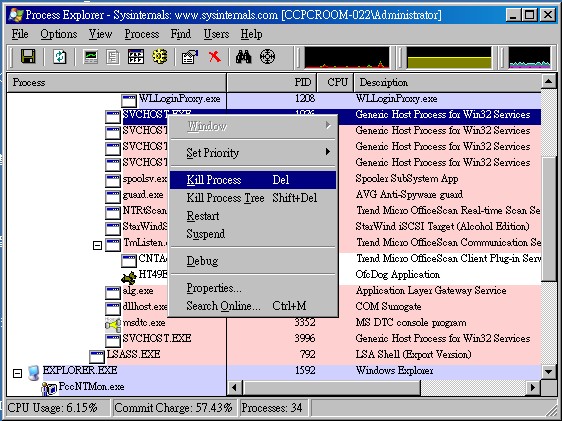Click the Refresh Now toolbar icon
562x421 pixels.
59,57
